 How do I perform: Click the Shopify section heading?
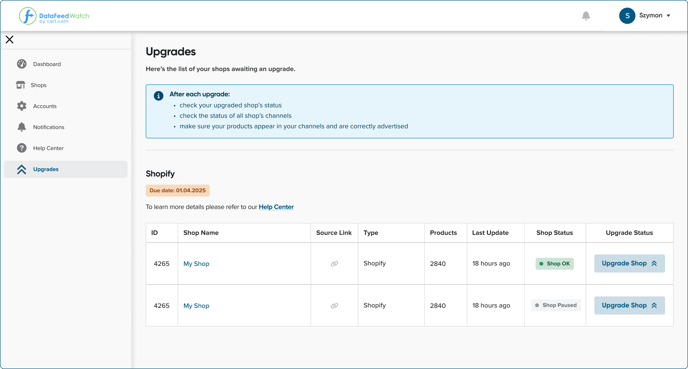point(160,174)
